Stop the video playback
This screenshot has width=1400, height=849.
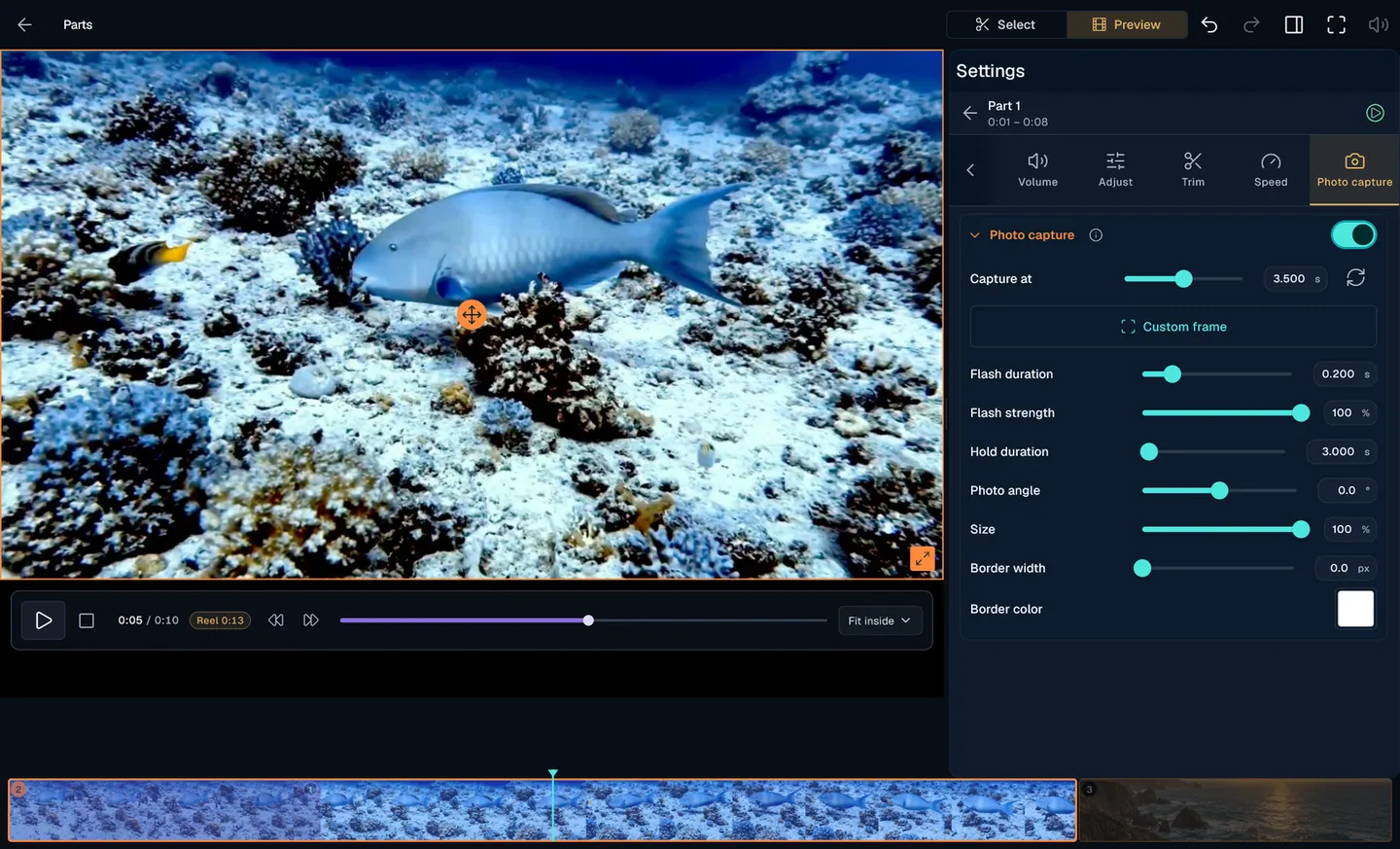point(87,620)
